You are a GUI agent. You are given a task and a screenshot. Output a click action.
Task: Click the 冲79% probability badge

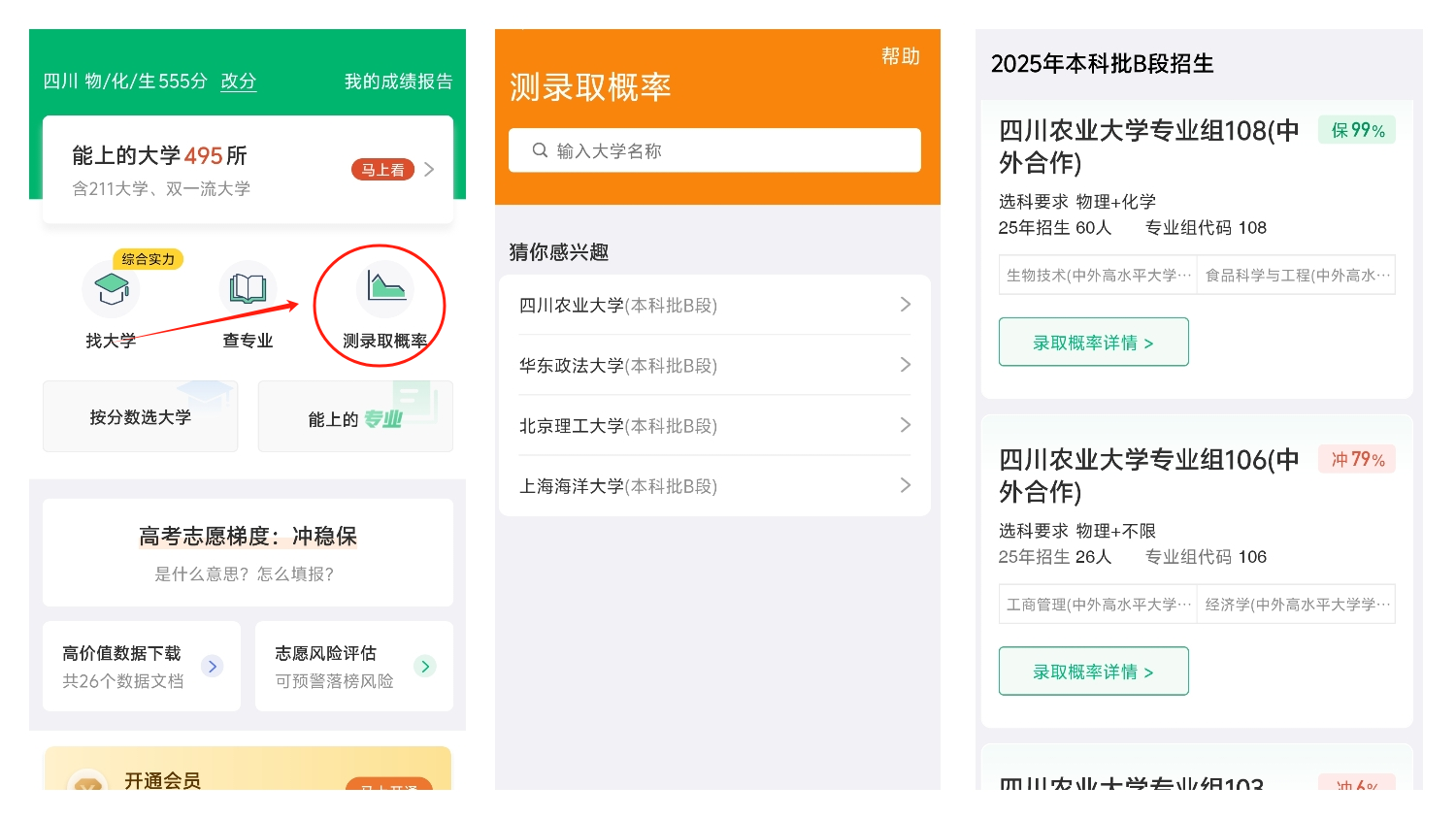(x=1356, y=459)
